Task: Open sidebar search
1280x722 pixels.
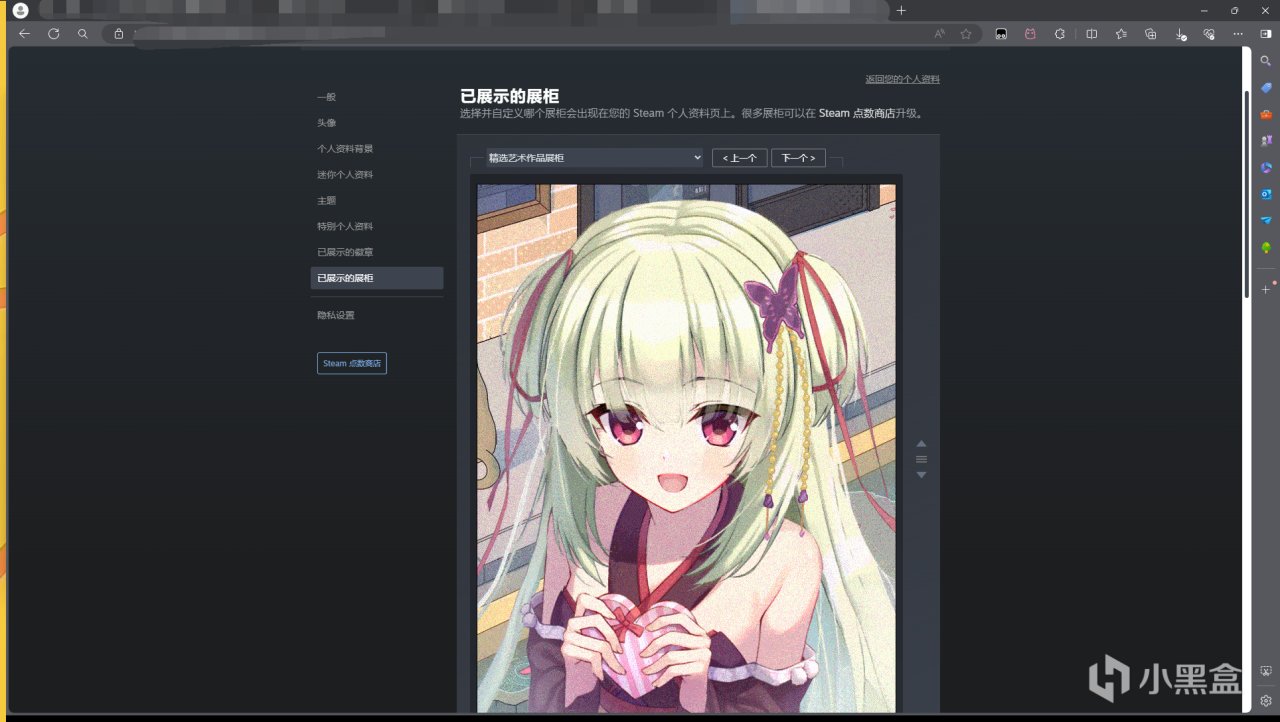Action: click(1266, 61)
